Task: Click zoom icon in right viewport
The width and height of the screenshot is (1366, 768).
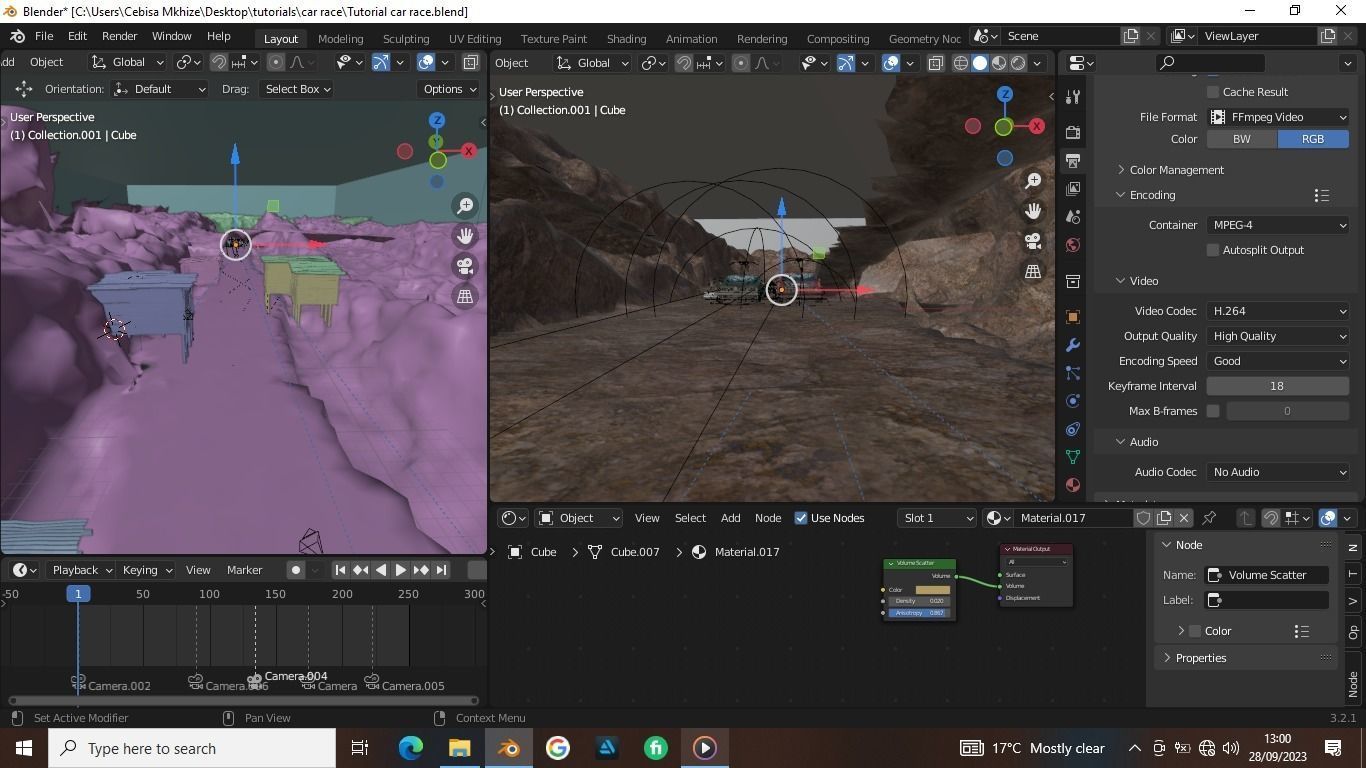Action: point(1033,181)
